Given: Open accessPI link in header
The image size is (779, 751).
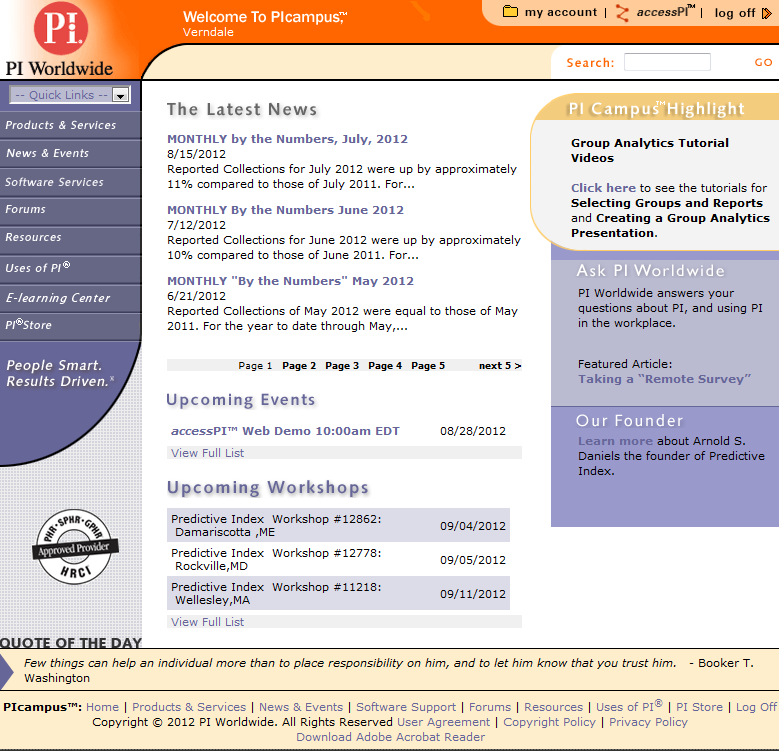Looking at the screenshot, I should [x=666, y=11].
